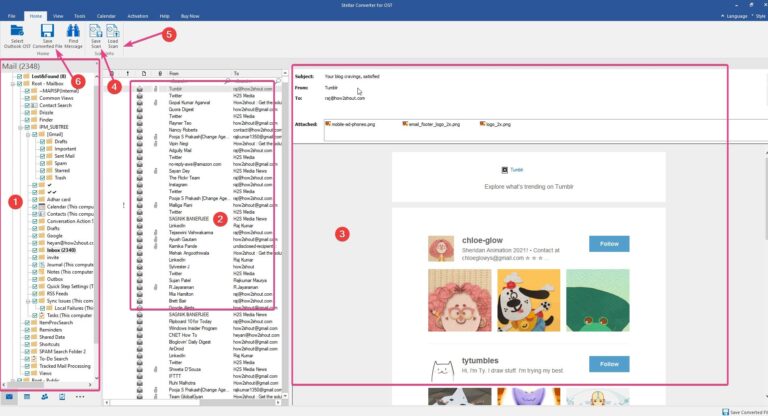Collapse the [Gmail] tree node

click(x=28, y=134)
